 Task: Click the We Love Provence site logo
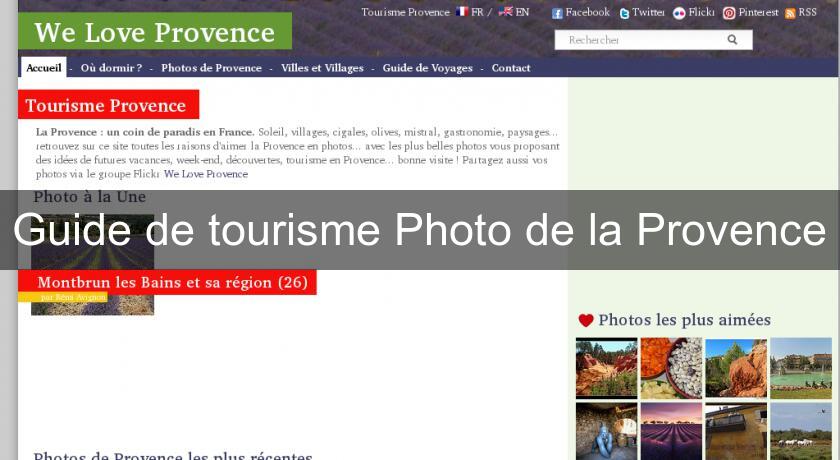click(155, 32)
